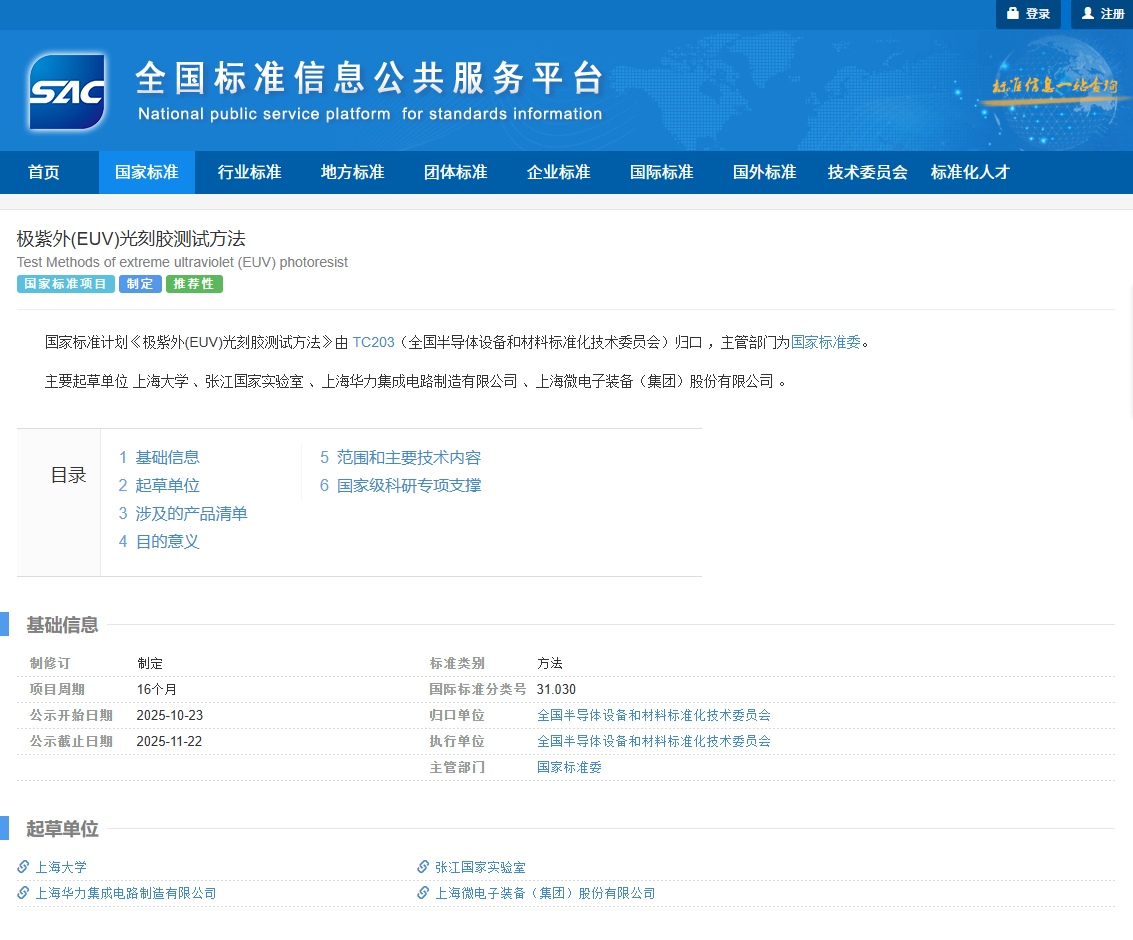Click the lock icon beside 登录
Screen dimensions: 1133x940
coord(1012,14)
